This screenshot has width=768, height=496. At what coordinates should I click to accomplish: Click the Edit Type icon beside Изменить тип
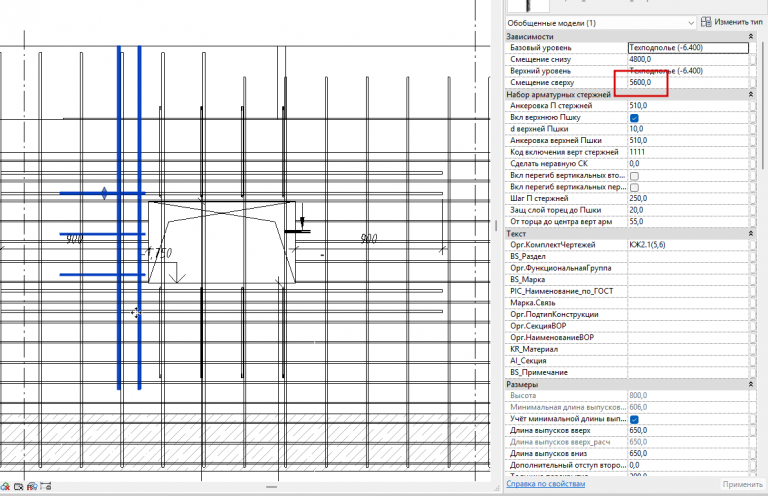pyautogui.click(x=706, y=22)
